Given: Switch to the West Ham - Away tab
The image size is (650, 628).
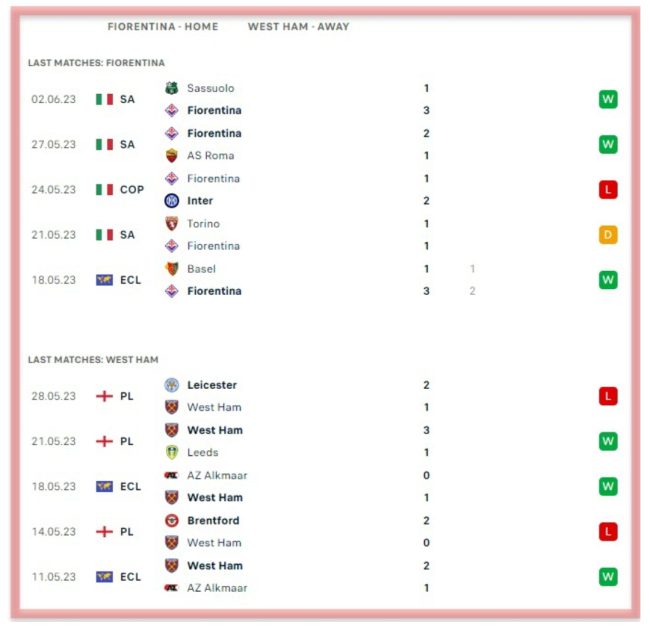Looking at the screenshot, I should coord(298,26).
